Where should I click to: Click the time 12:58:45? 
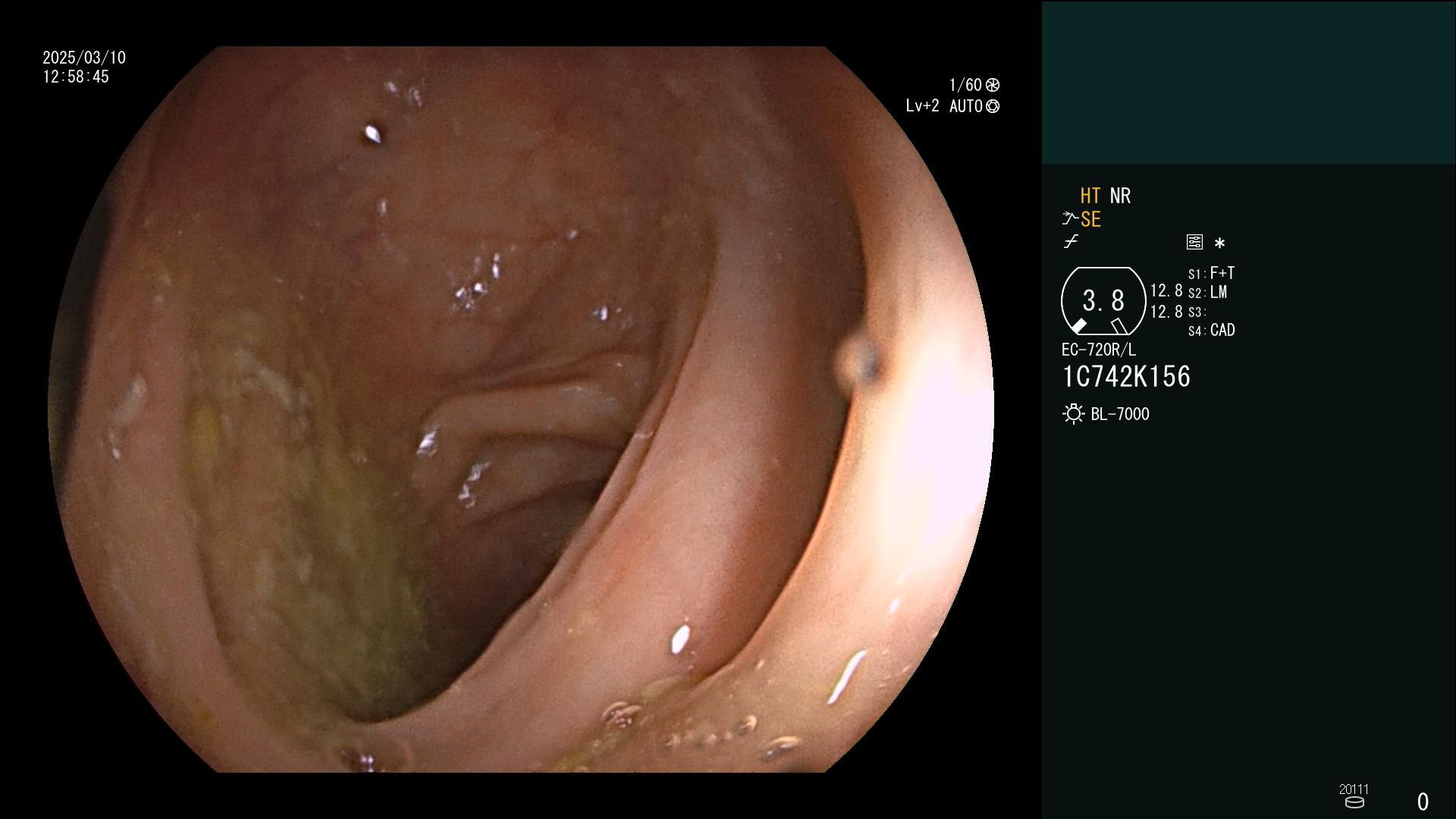pyautogui.click(x=76, y=77)
